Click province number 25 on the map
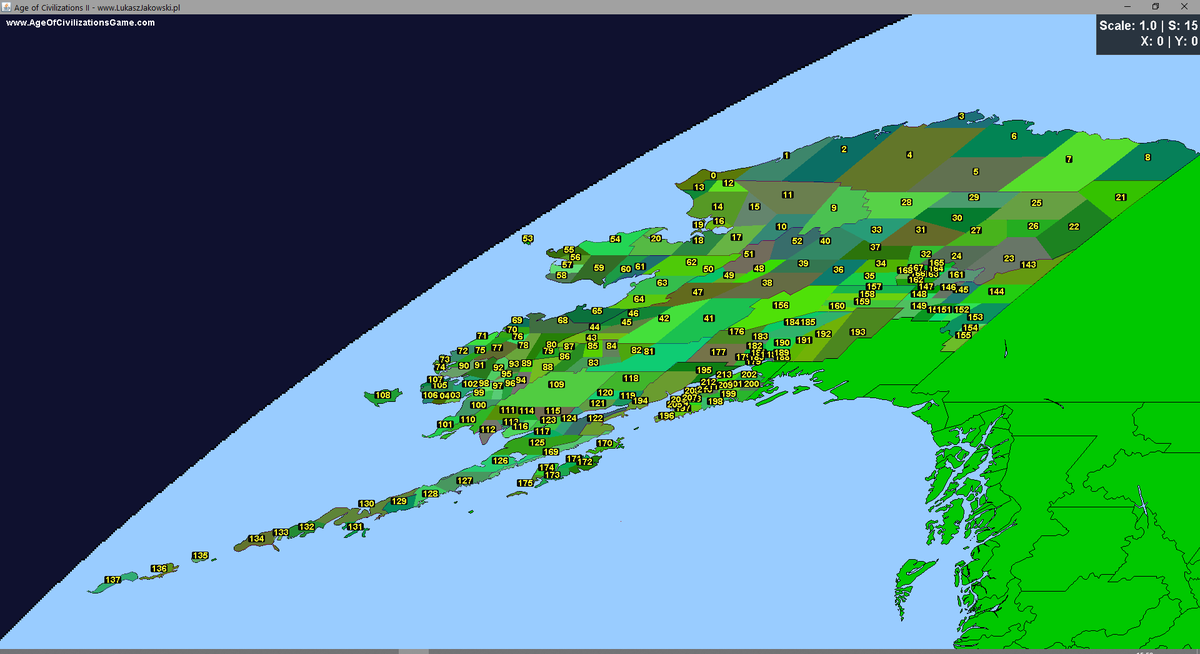1200x654 pixels. pos(1036,203)
